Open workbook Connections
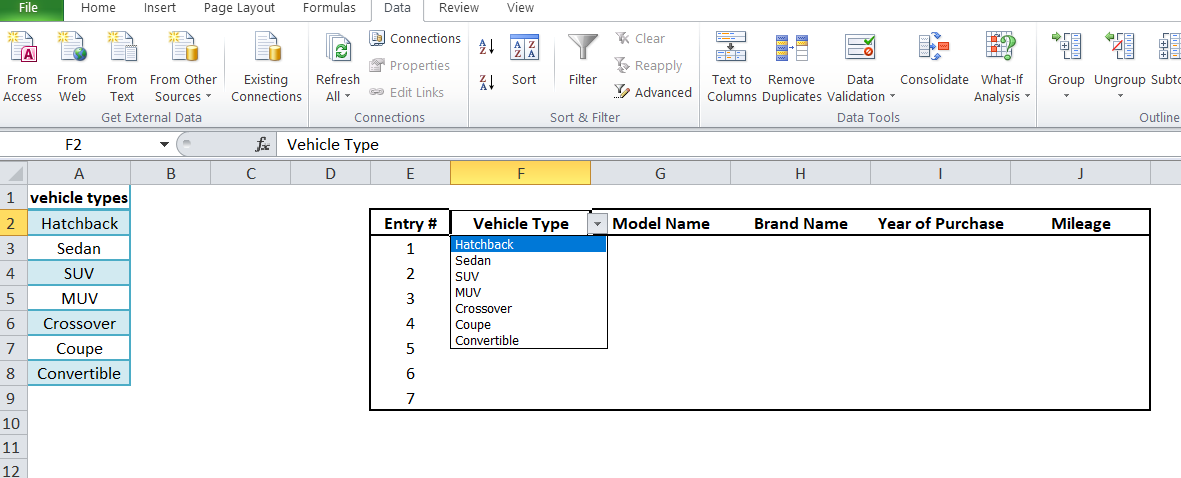Viewport: 1181px width, 478px height. (x=415, y=38)
